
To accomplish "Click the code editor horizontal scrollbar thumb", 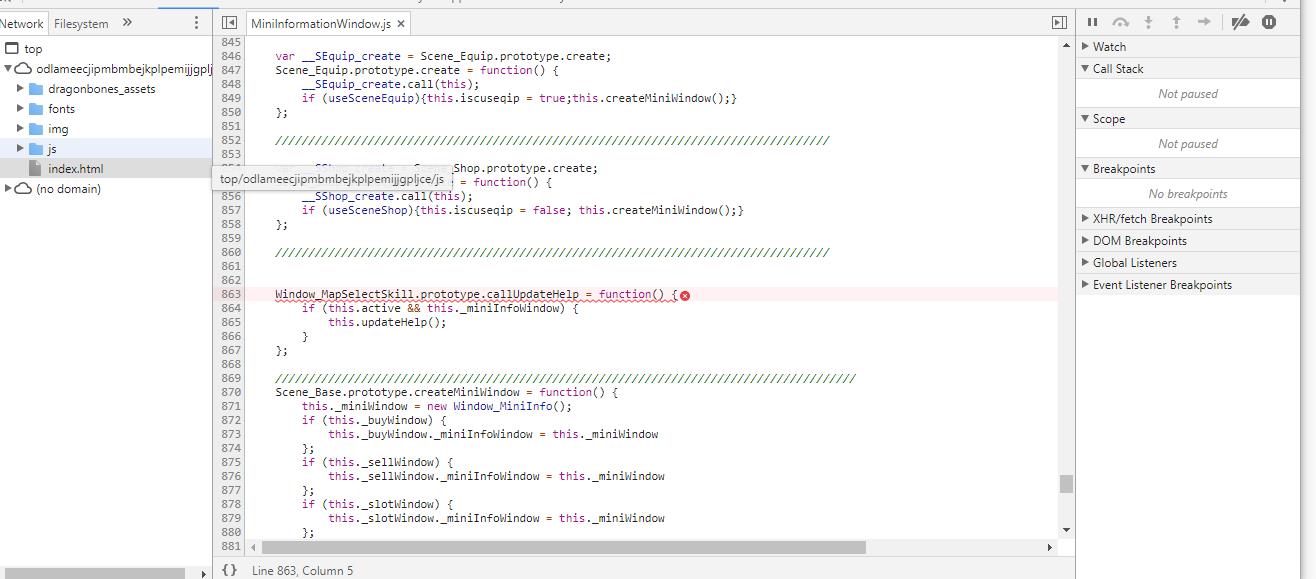I will click(x=563, y=547).
